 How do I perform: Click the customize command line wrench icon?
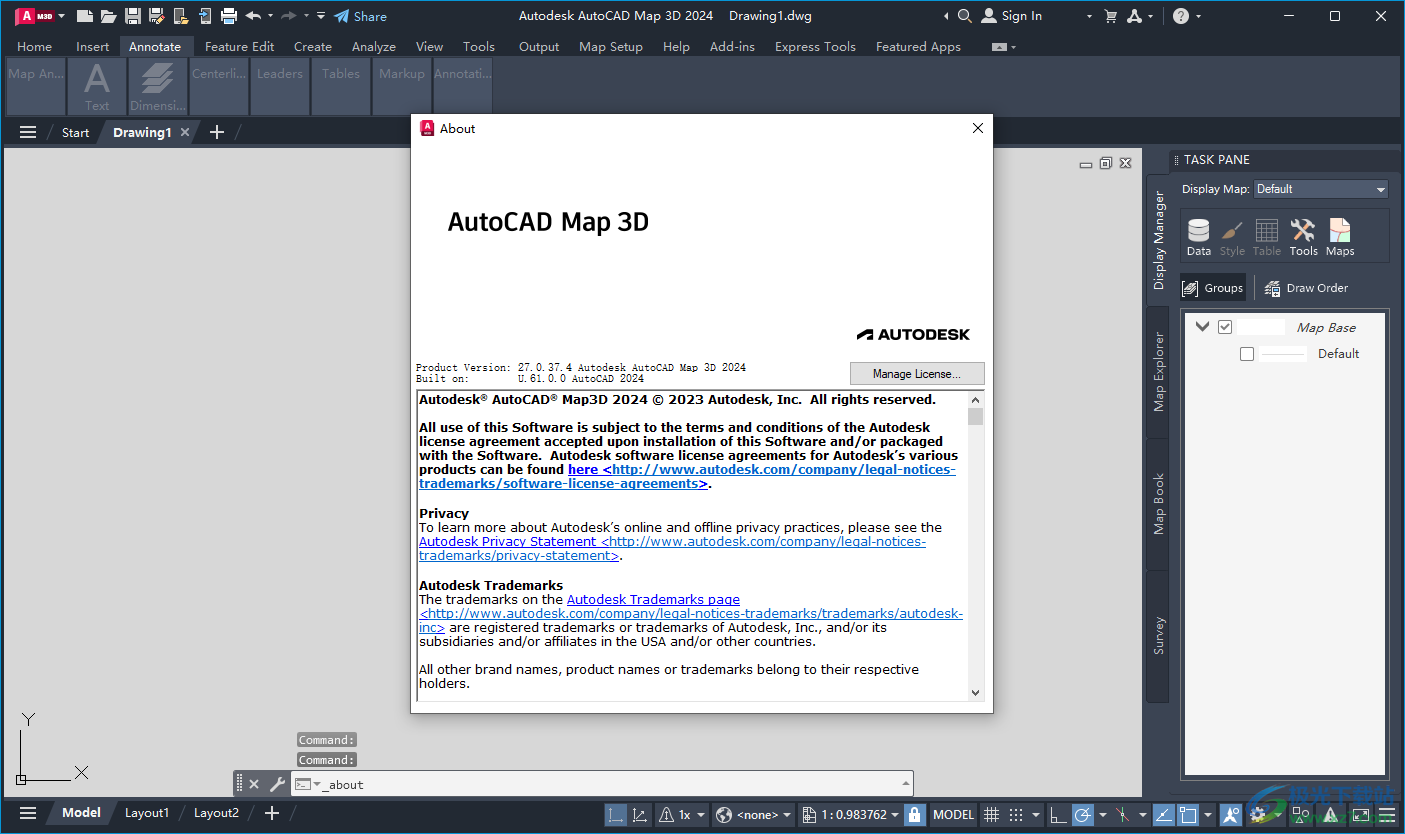pos(278,784)
